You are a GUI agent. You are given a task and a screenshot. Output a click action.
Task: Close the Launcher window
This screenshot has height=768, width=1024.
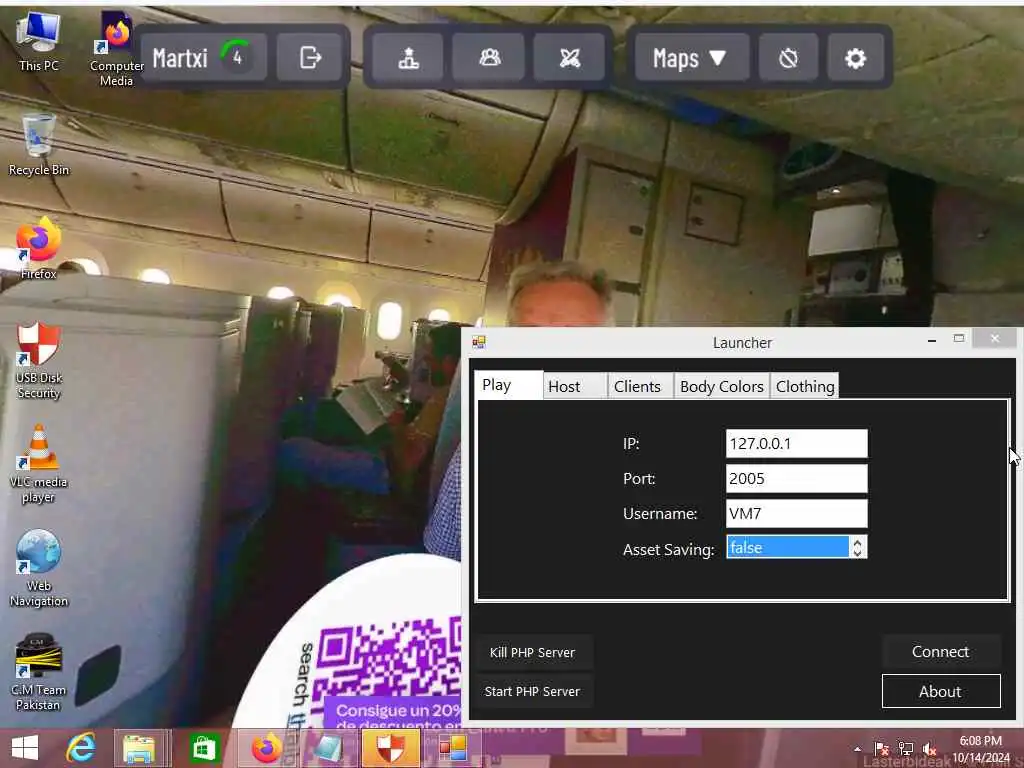click(x=995, y=338)
